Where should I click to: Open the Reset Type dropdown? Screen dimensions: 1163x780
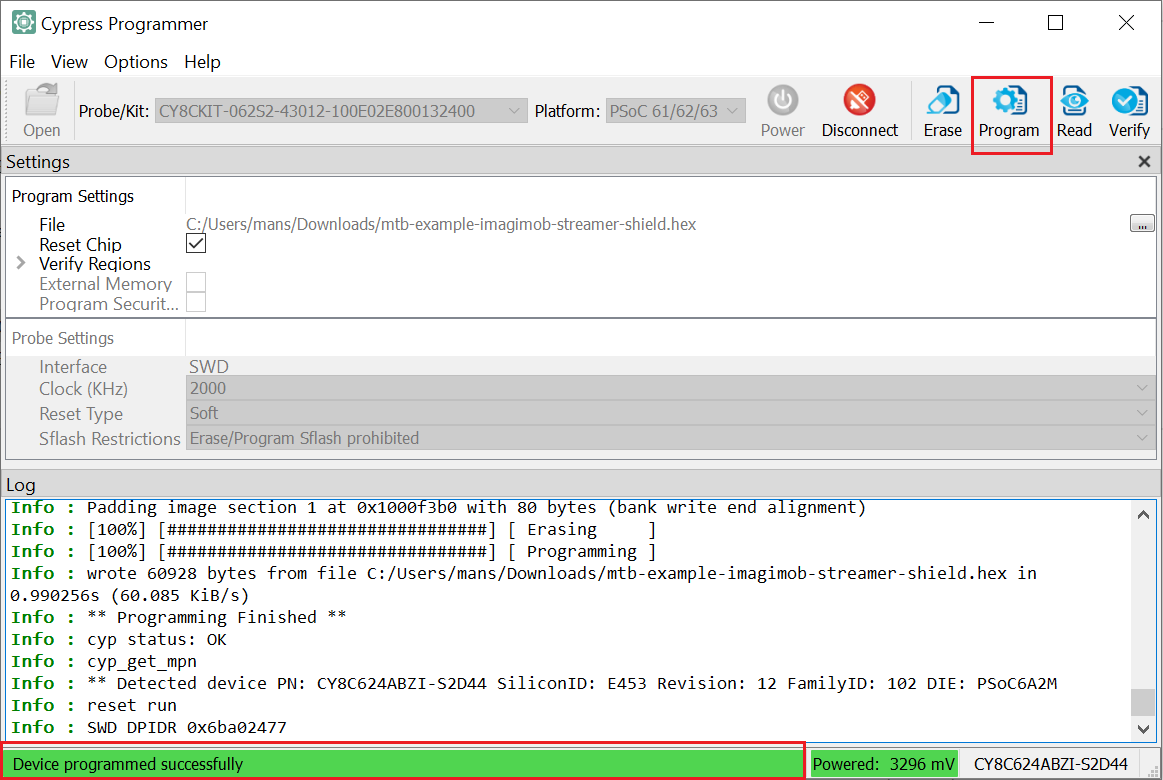(x=671, y=413)
